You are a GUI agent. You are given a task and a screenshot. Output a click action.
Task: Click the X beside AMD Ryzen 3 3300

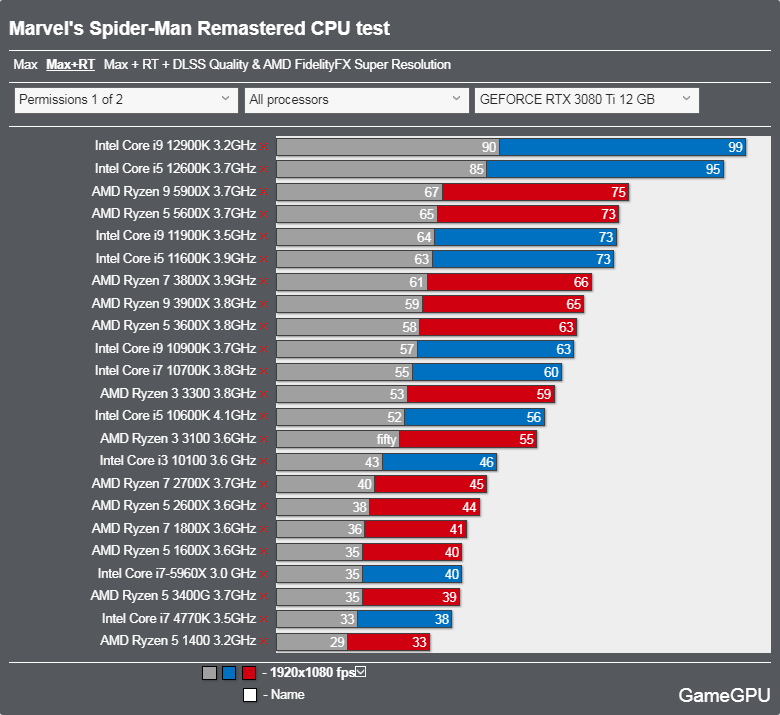(264, 395)
